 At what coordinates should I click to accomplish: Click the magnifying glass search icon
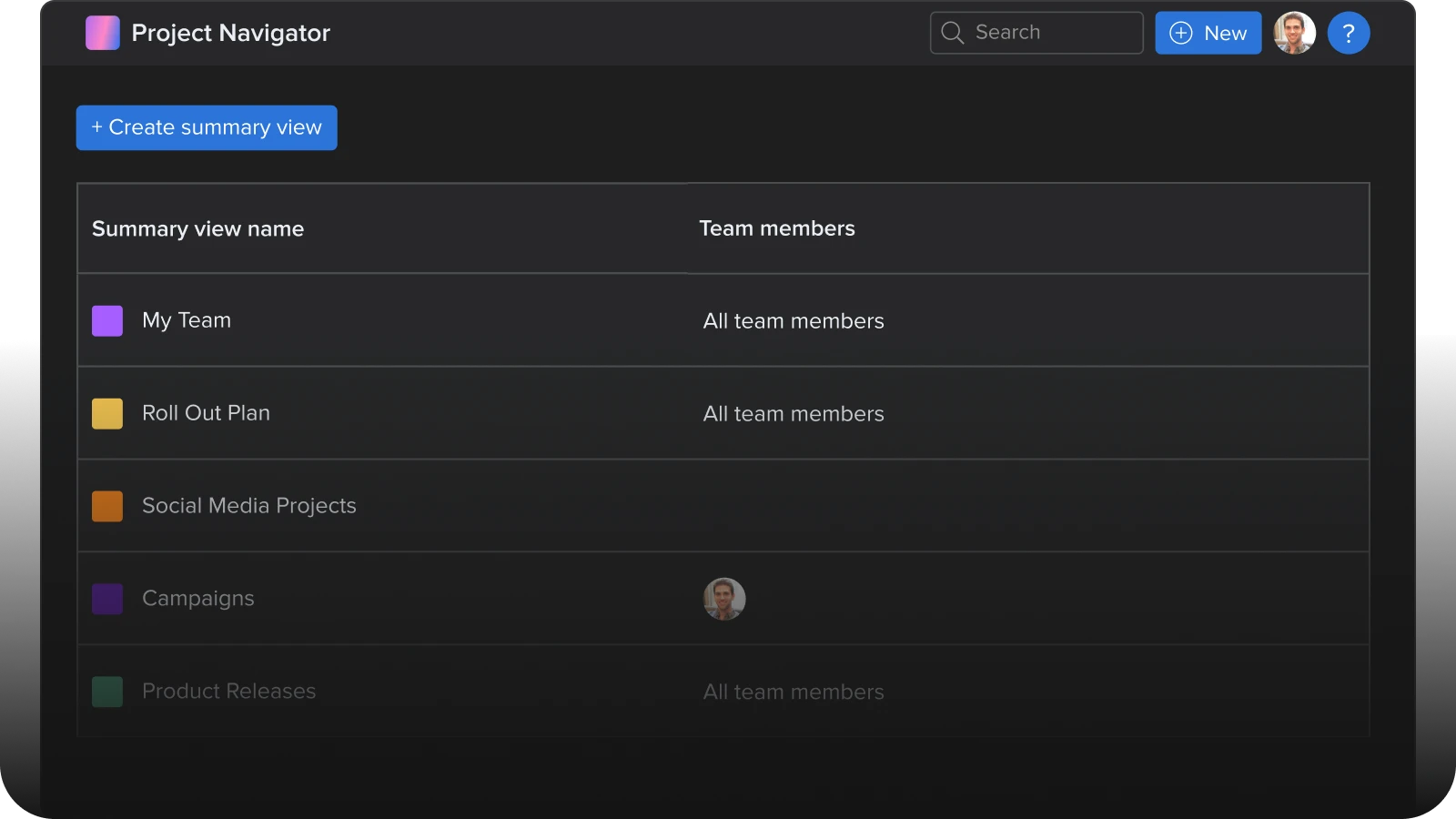(x=952, y=33)
